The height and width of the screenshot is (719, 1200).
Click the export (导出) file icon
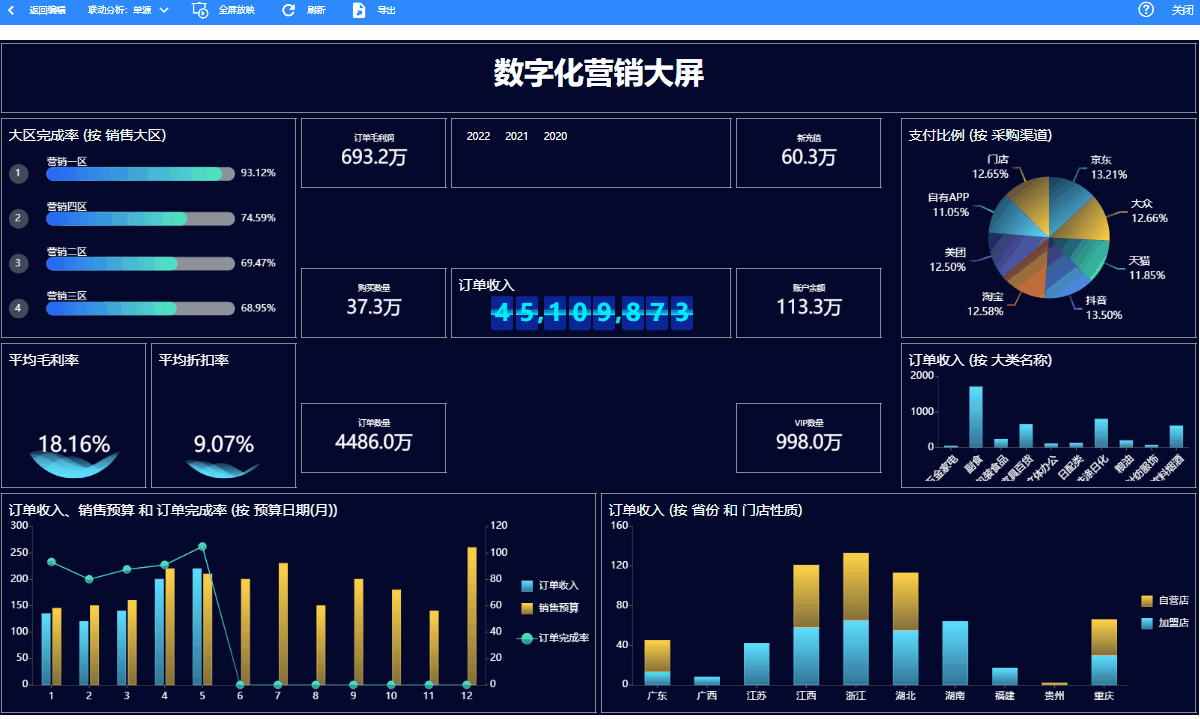[359, 10]
